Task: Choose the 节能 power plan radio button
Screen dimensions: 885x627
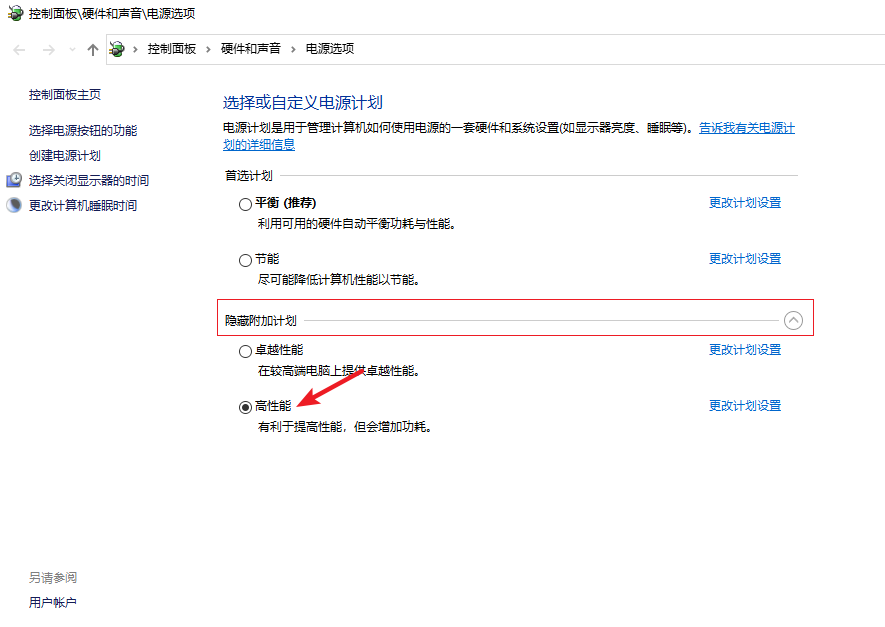Action: tap(245, 260)
